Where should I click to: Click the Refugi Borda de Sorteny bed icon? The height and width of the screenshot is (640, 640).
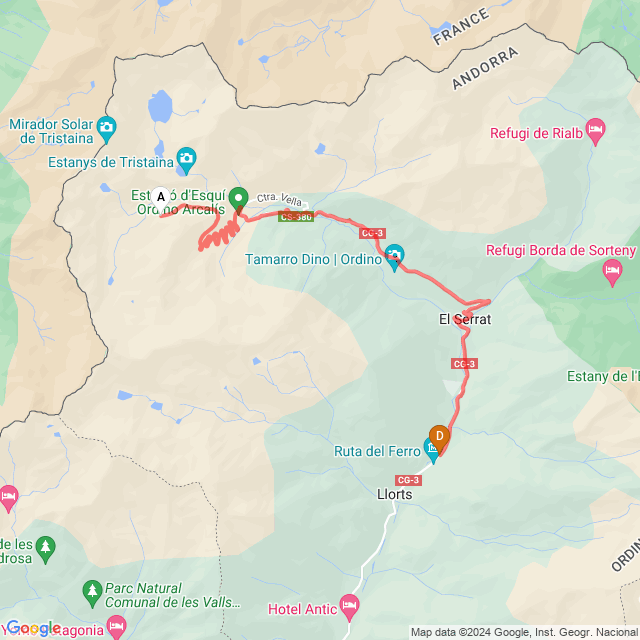[613, 271]
